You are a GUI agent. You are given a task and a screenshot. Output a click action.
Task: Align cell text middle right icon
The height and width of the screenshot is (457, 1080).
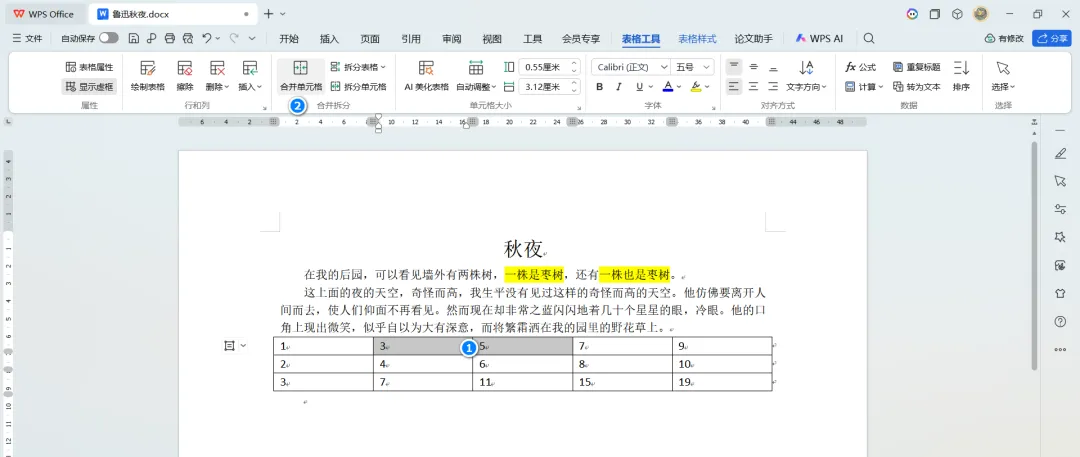pyautogui.click(x=773, y=87)
